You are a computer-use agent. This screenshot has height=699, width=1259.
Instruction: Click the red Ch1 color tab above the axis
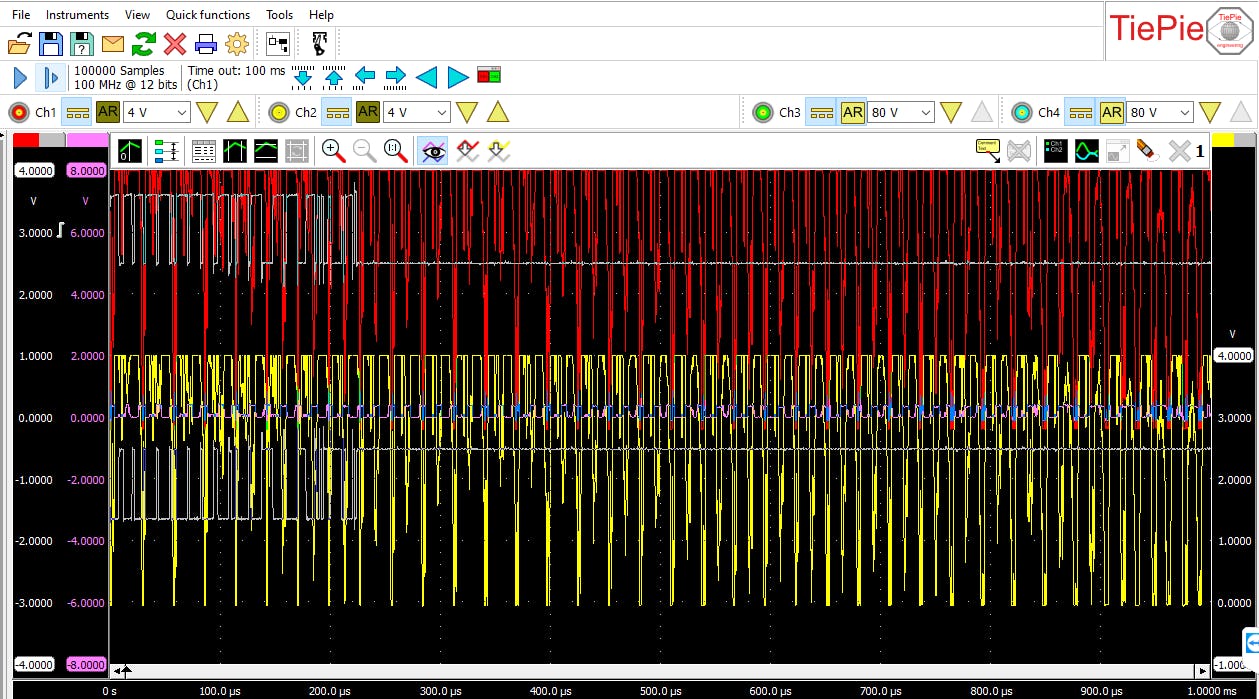click(x=25, y=140)
